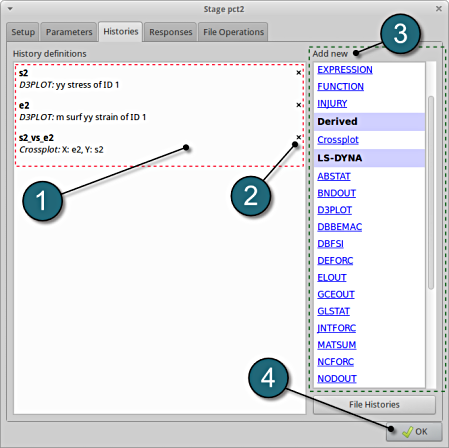Add a BNDOUT history
The width and height of the screenshot is (449, 448).
[336, 193]
